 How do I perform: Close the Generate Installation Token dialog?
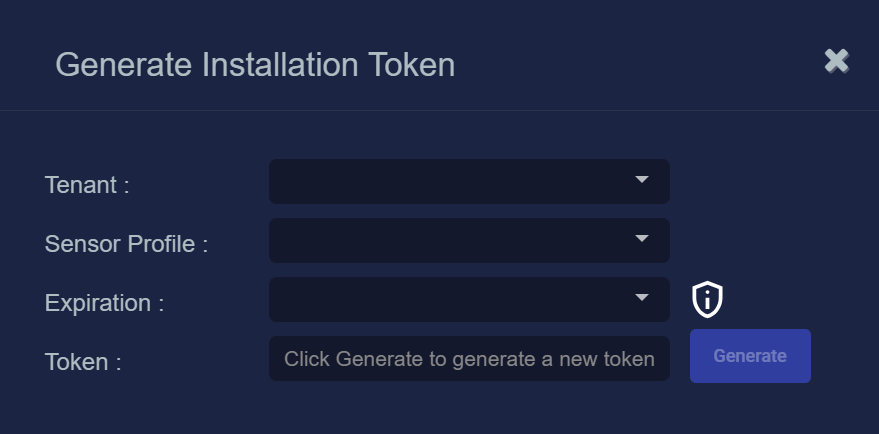click(836, 61)
